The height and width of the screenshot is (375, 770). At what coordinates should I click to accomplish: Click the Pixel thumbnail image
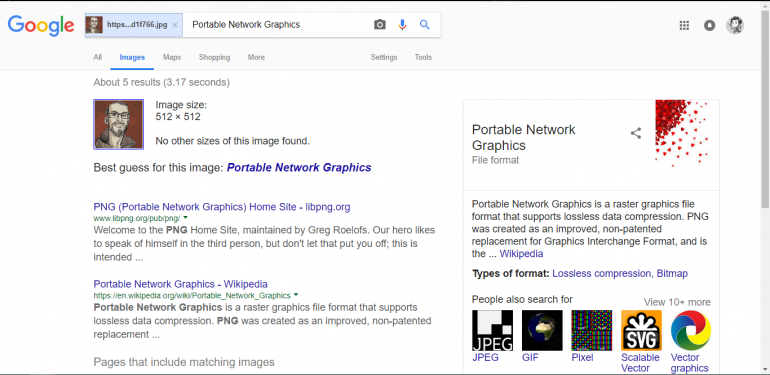pyautogui.click(x=592, y=330)
